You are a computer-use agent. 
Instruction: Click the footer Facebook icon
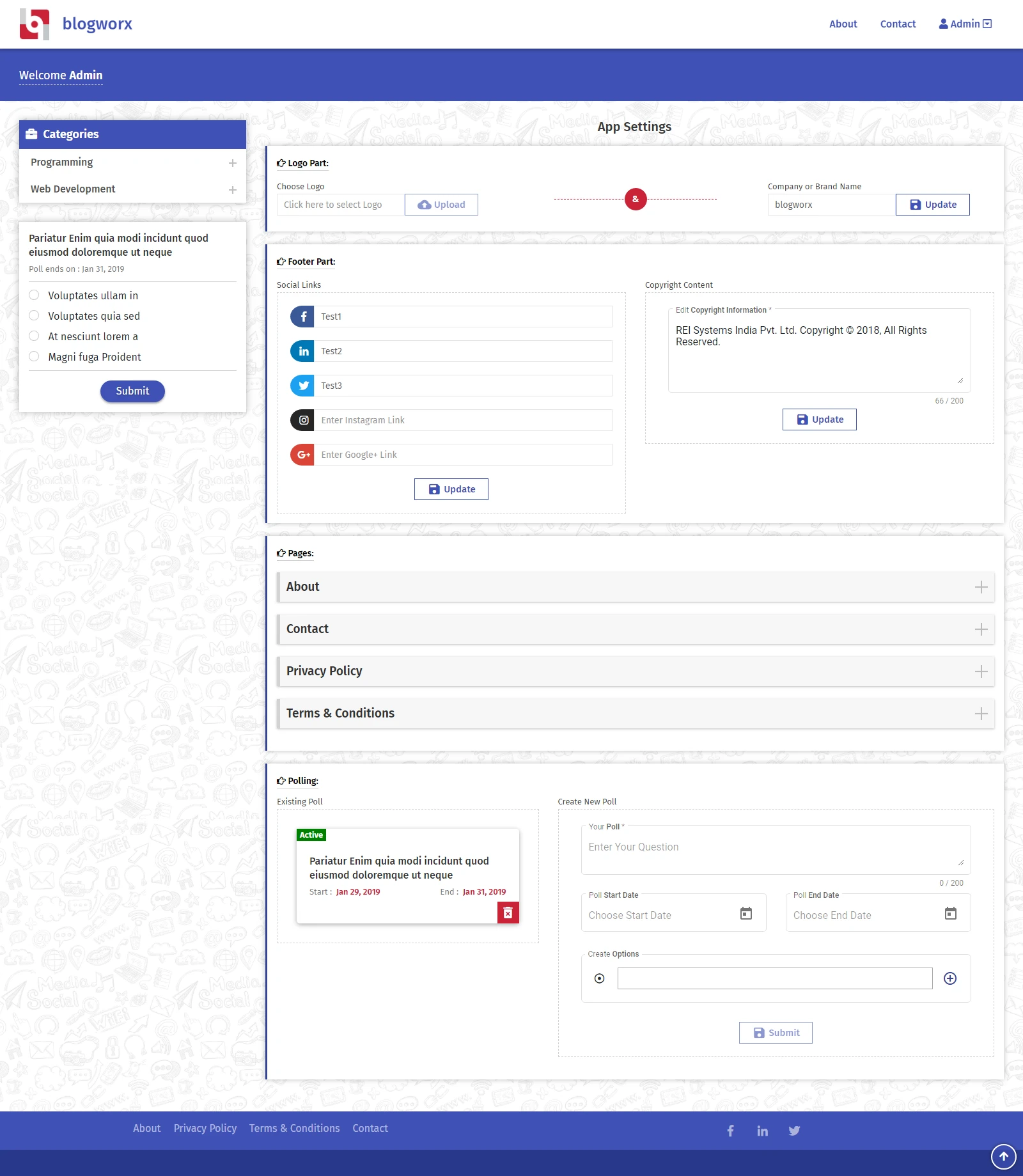point(730,1131)
